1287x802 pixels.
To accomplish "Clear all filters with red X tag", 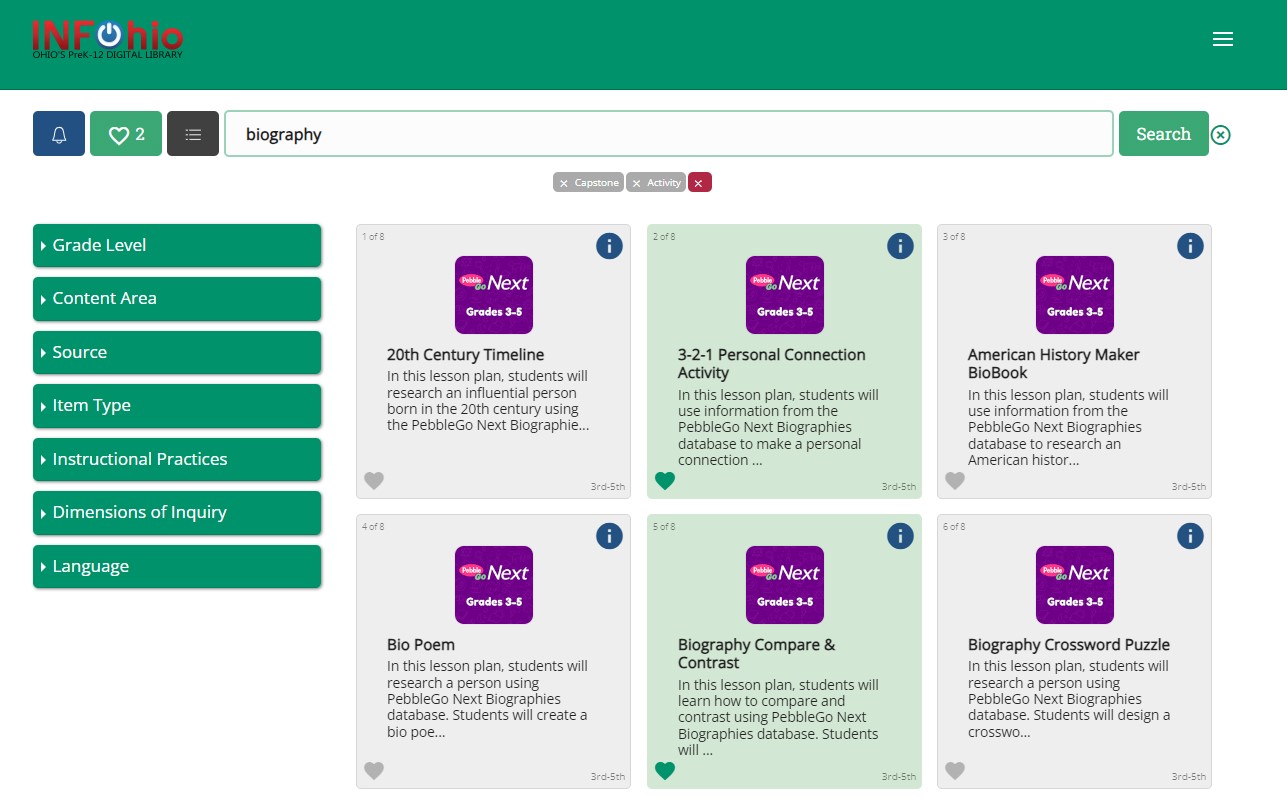I will click(699, 183).
